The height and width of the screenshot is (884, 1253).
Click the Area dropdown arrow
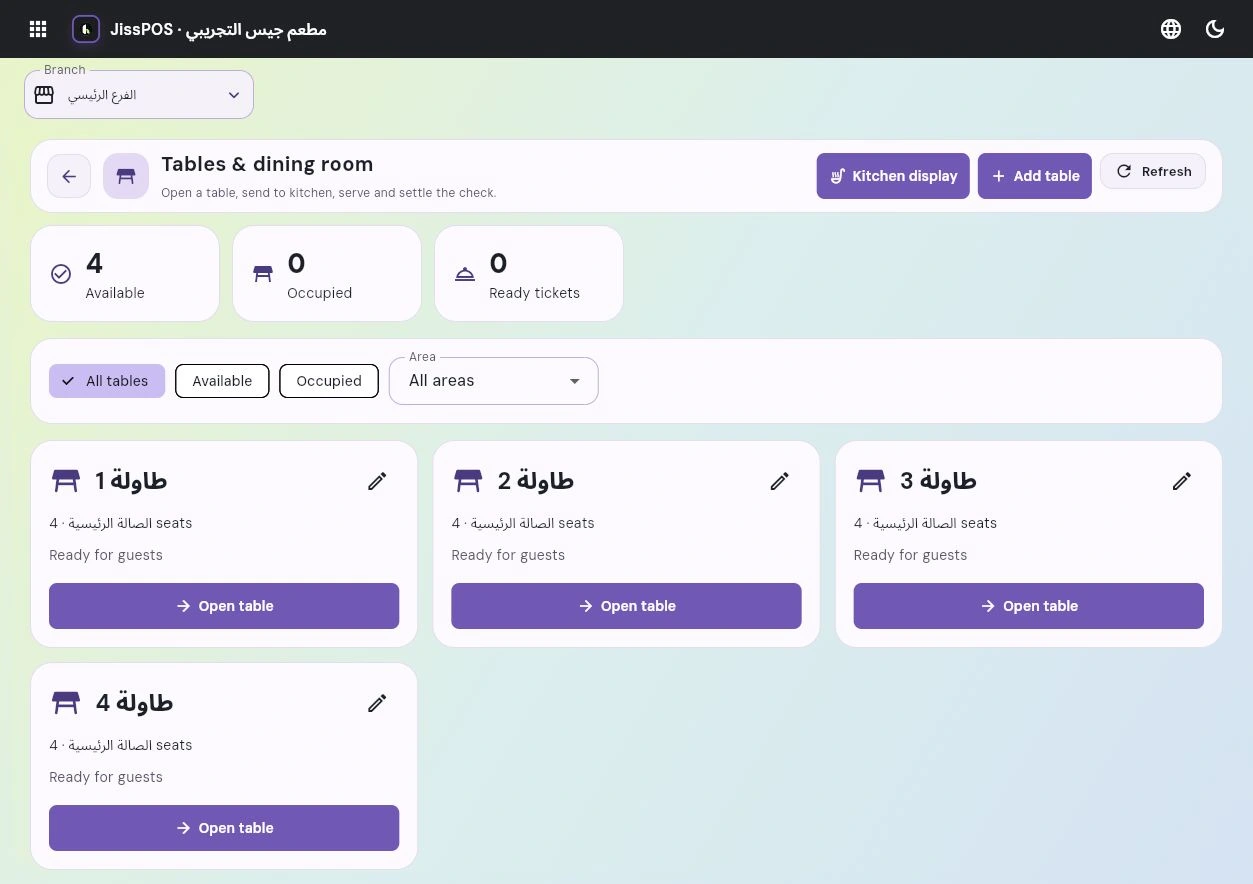tap(574, 381)
